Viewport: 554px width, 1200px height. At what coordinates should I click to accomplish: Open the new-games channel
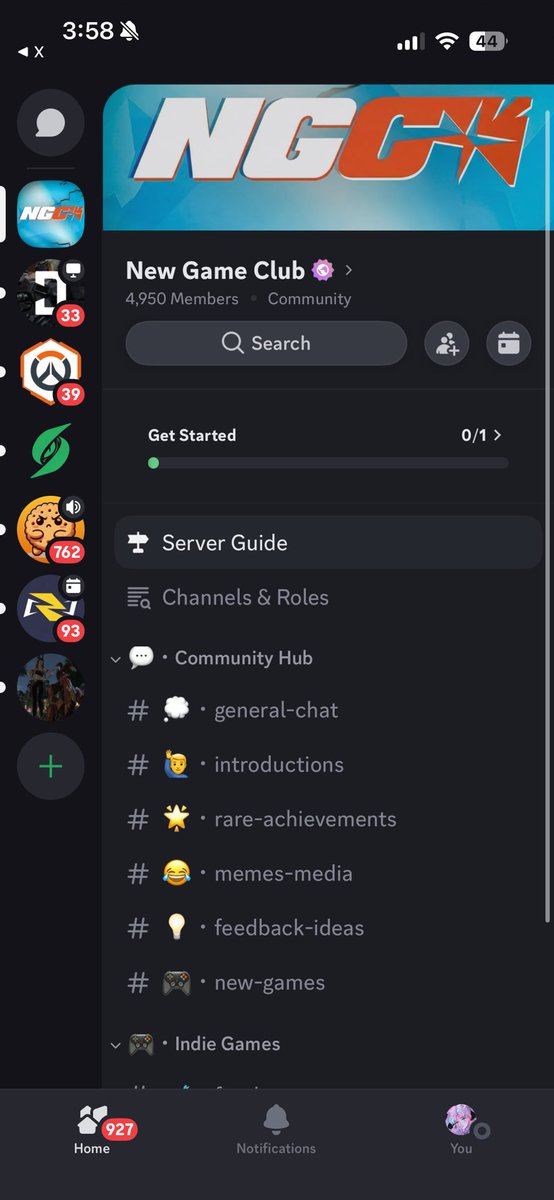pos(328,983)
